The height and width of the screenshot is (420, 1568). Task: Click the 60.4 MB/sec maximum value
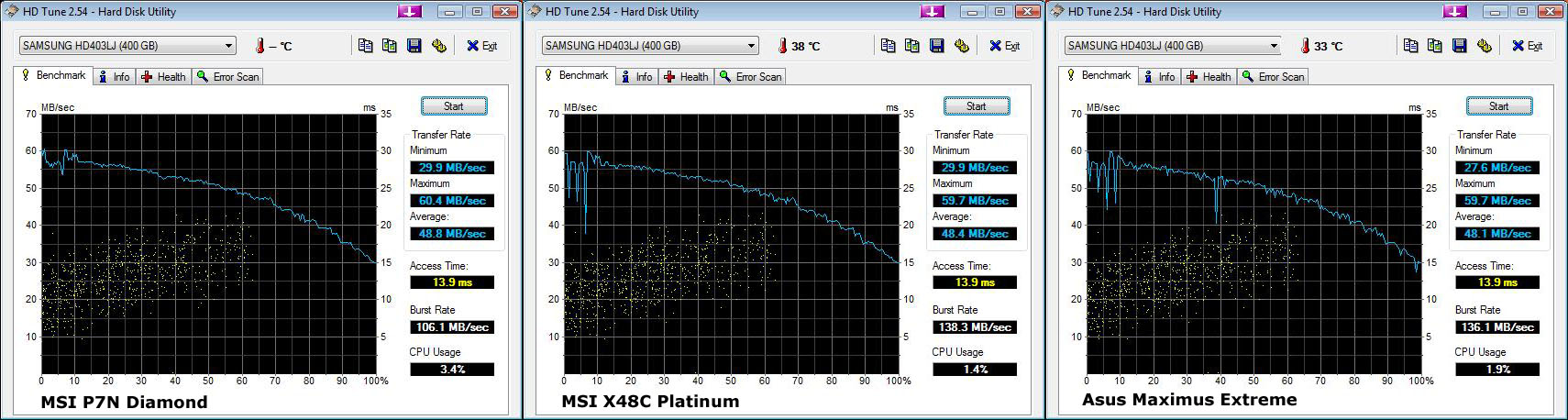point(452,200)
